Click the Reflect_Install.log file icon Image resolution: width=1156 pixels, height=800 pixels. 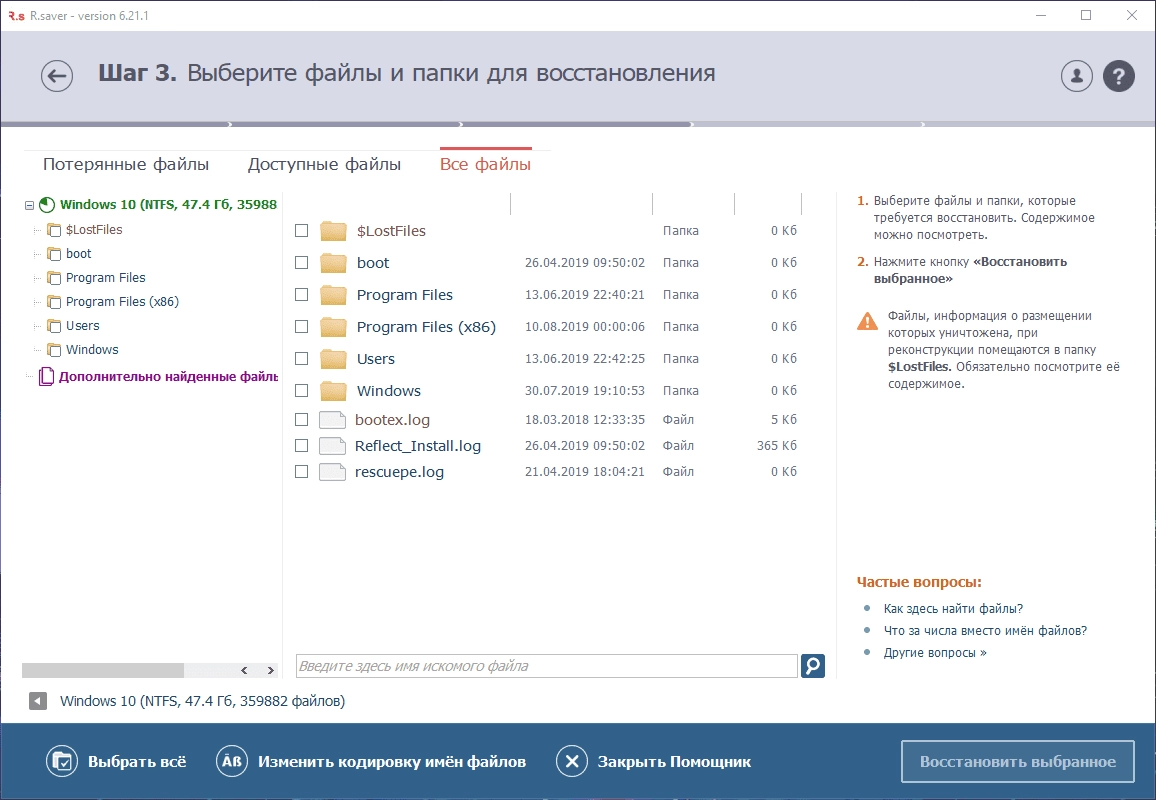[x=332, y=445]
